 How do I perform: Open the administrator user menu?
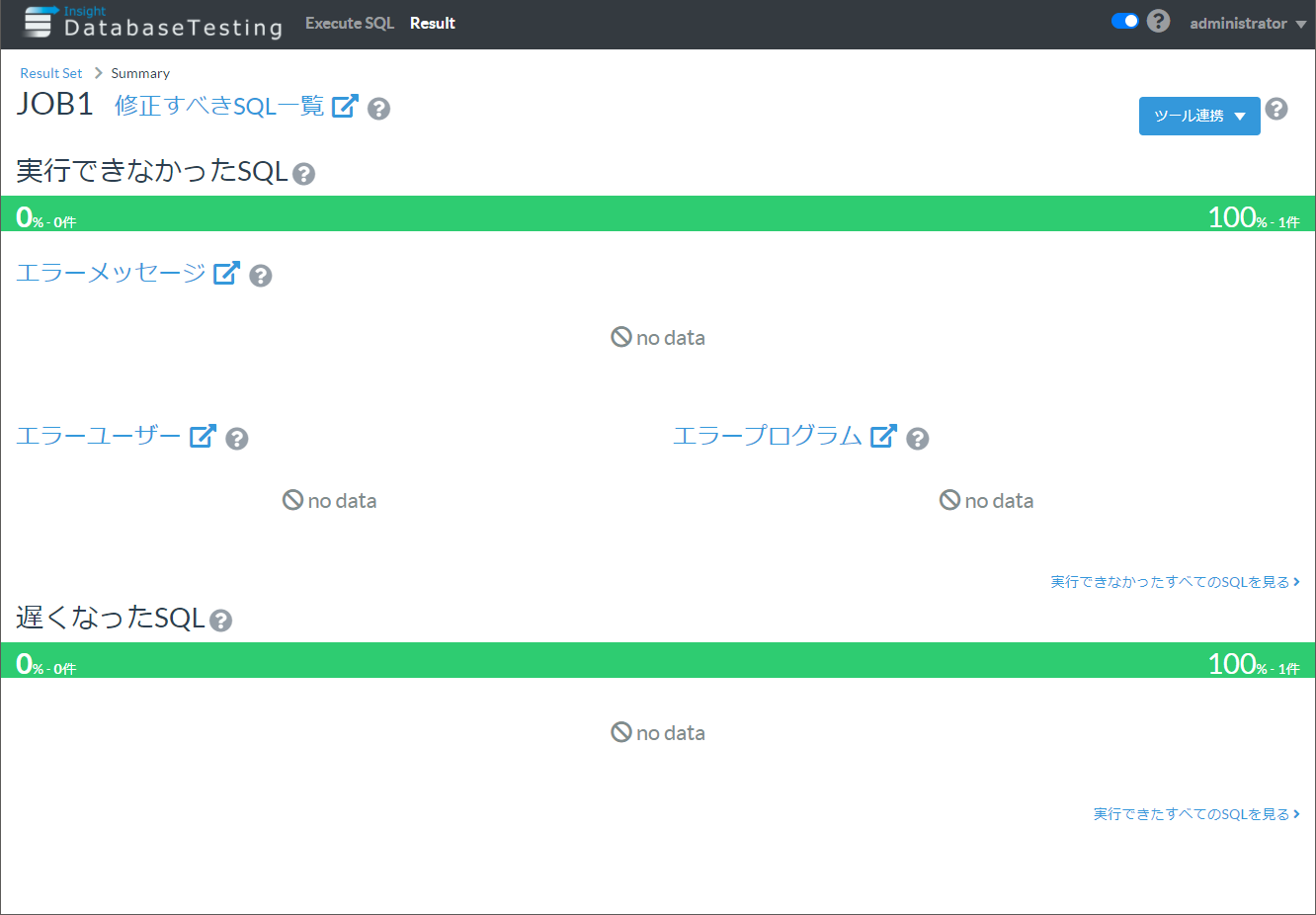click(x=1247, y=23)
